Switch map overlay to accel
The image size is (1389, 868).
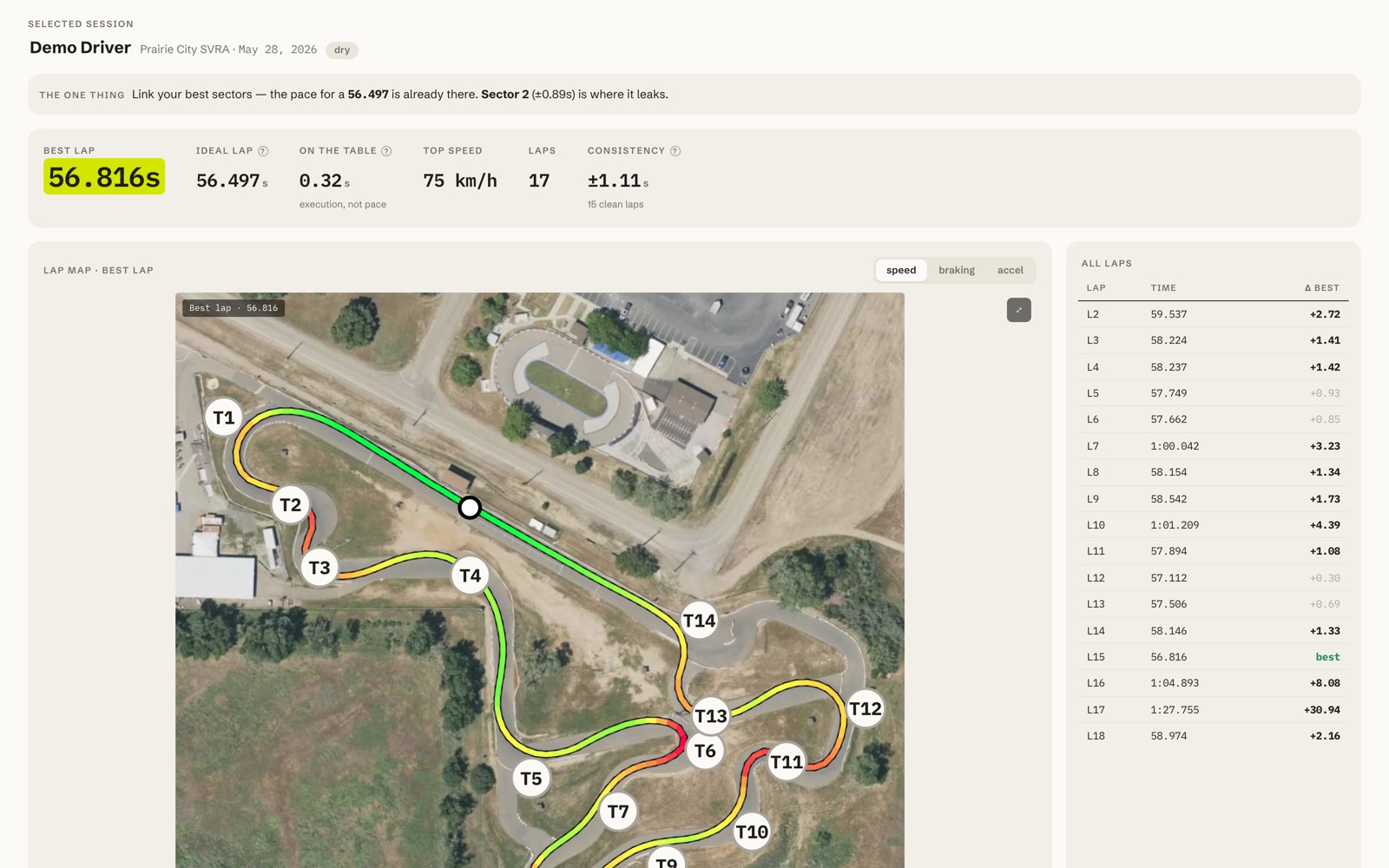(1010, 271)
